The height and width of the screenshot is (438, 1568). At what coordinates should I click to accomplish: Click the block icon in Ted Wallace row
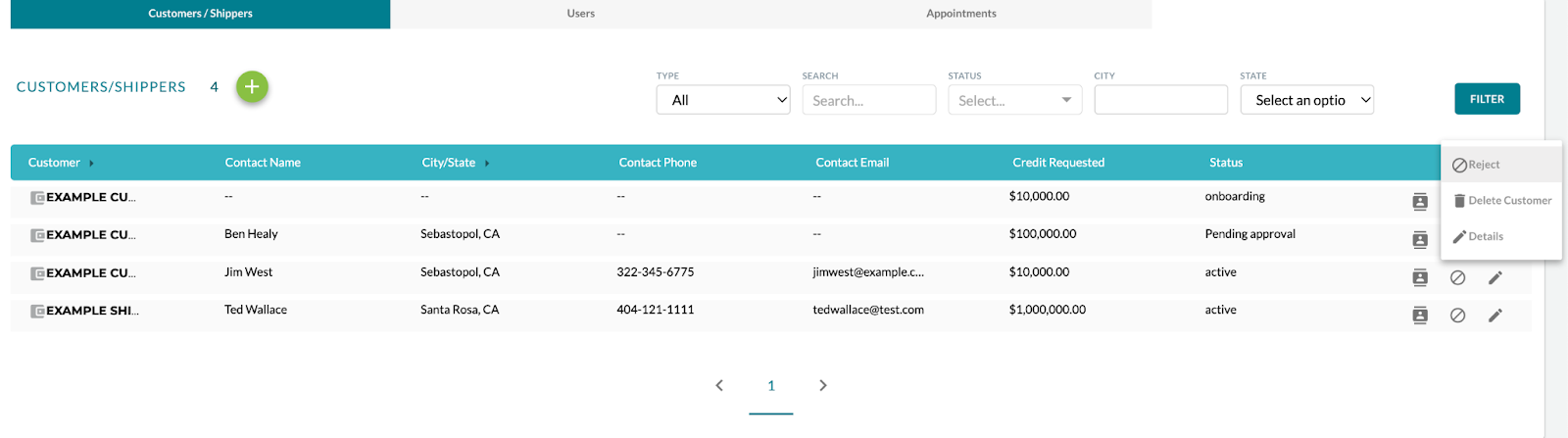pyautogui.click(x=1458, y=316)
